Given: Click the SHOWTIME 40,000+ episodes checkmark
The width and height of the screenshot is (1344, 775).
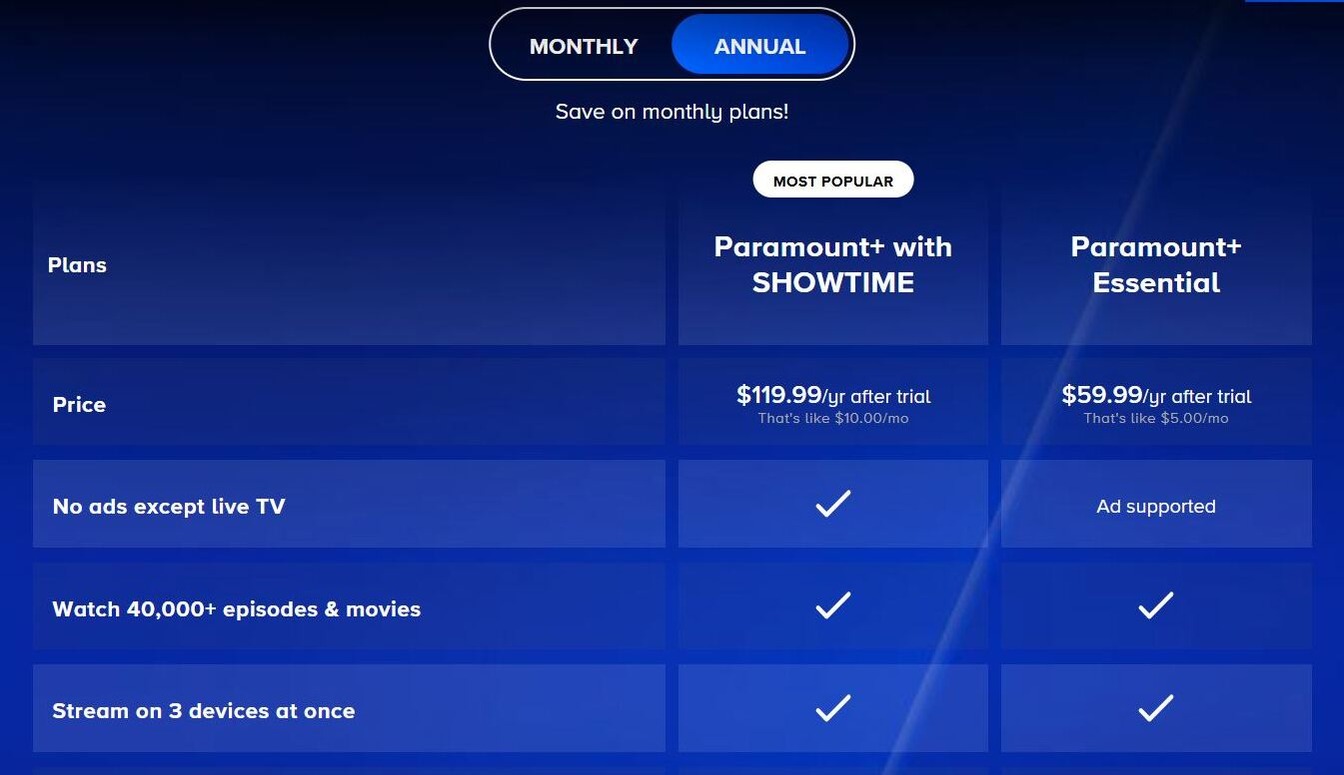Looking at the screenshot, I should [x=833, y=606].
